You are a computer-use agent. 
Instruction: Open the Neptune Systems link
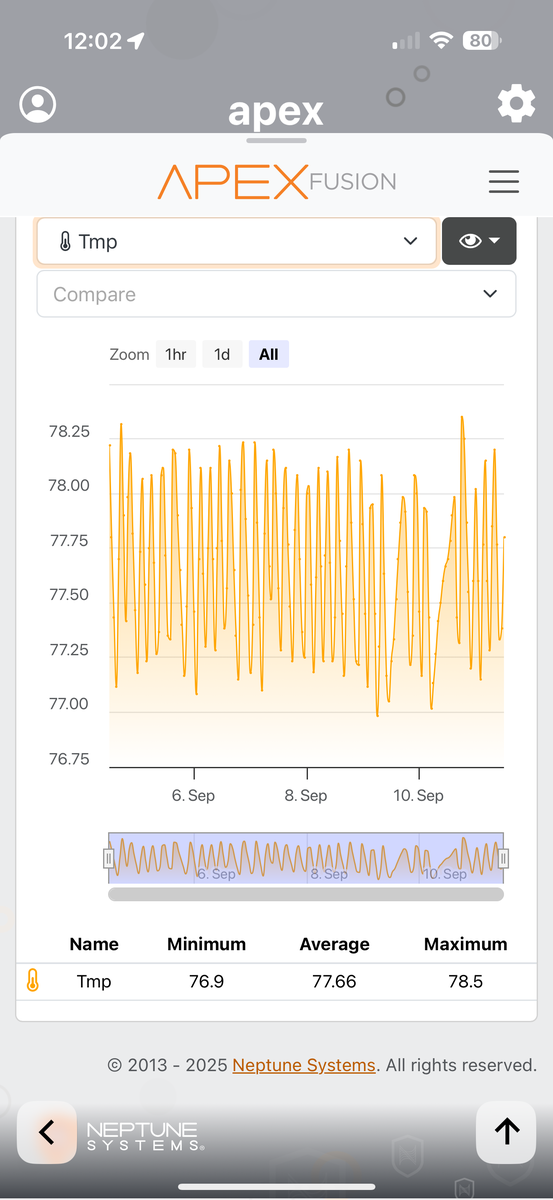pos(304,1065)
